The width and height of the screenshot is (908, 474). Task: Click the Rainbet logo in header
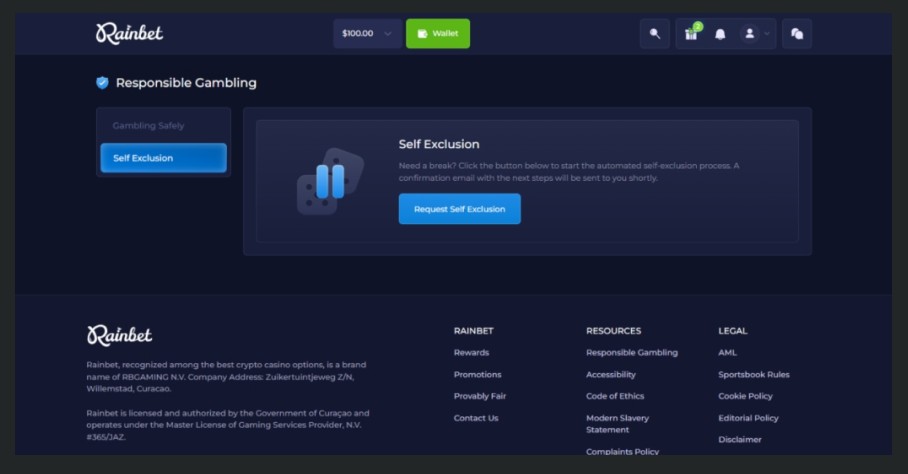(129, 33)
